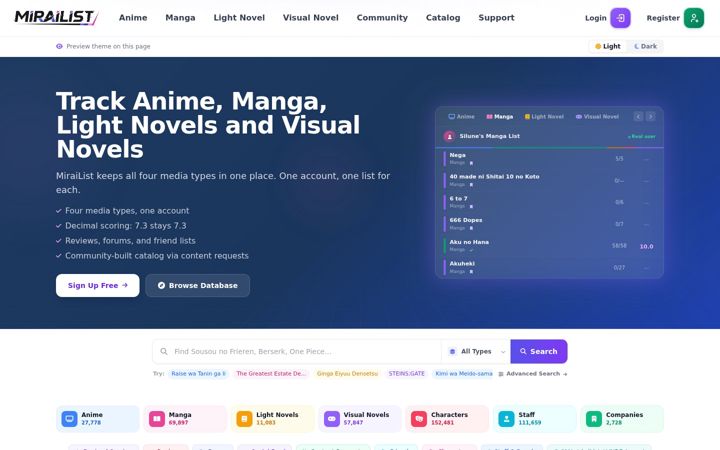The image size is (720, 450).
Task: Click the Light Novels orange icon
Action: coord(244,419)
